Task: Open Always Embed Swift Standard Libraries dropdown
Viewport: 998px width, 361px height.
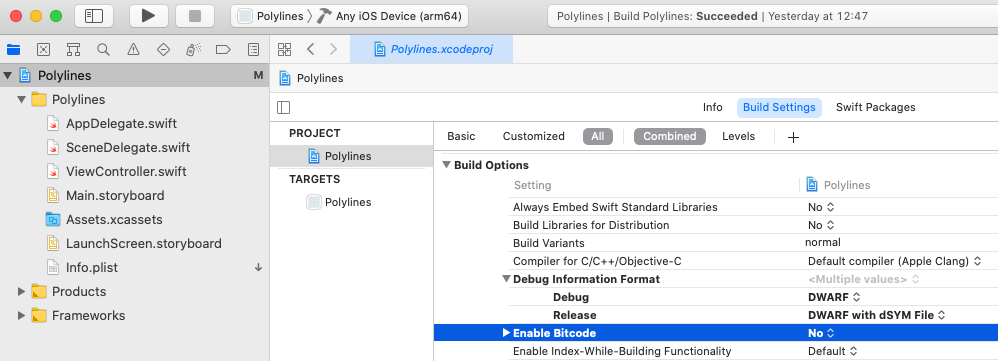Action: point(821,207)
